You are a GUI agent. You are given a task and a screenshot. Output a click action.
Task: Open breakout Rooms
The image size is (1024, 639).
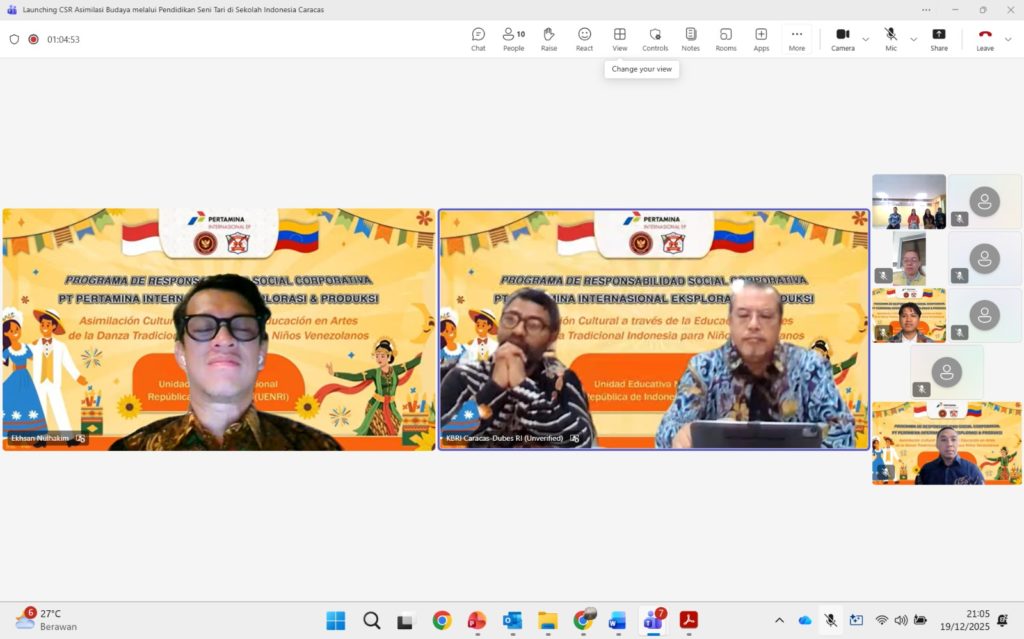[x=726, y=39]
